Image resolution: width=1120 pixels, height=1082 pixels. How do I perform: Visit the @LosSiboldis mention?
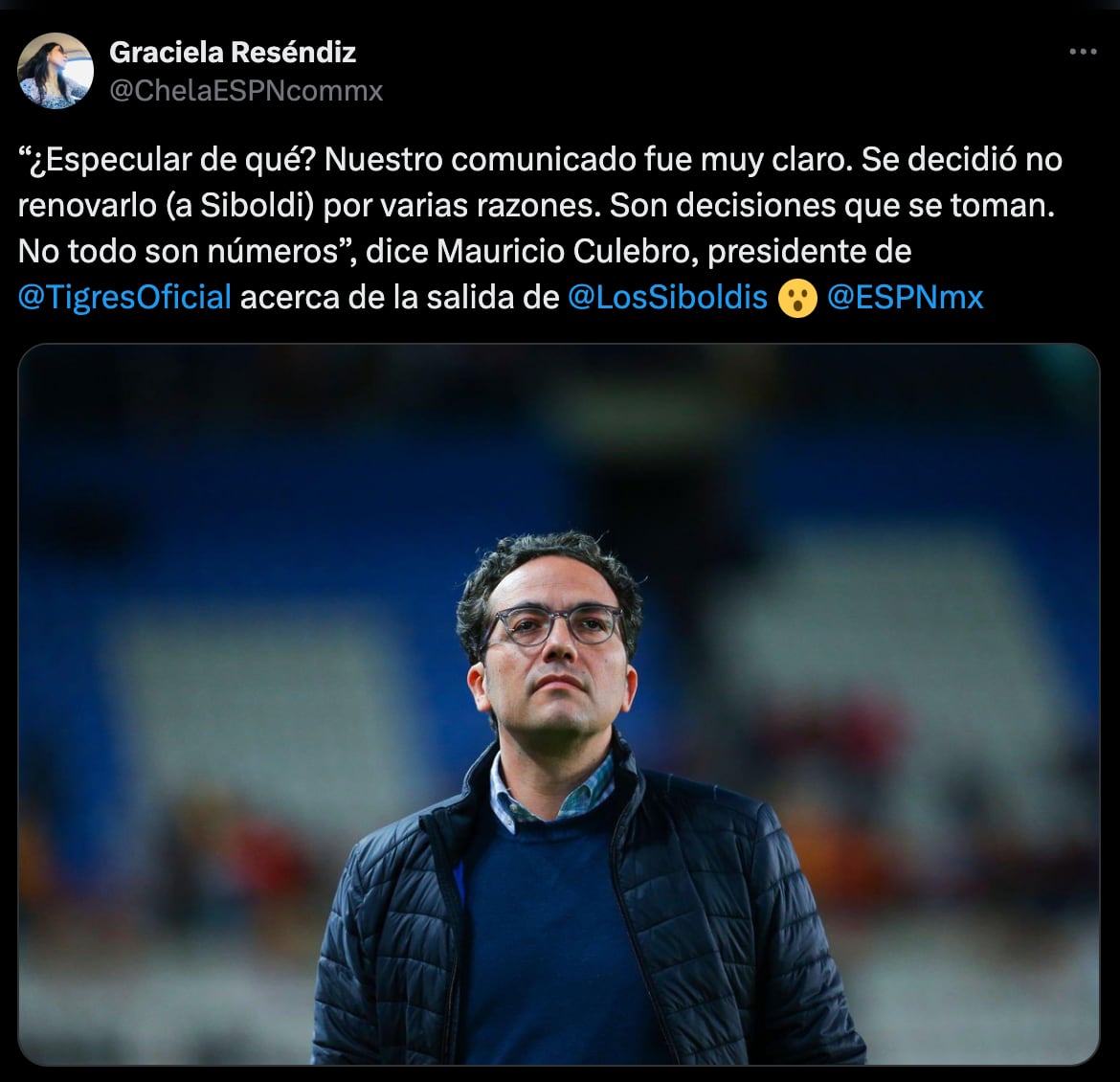[667, 297]
